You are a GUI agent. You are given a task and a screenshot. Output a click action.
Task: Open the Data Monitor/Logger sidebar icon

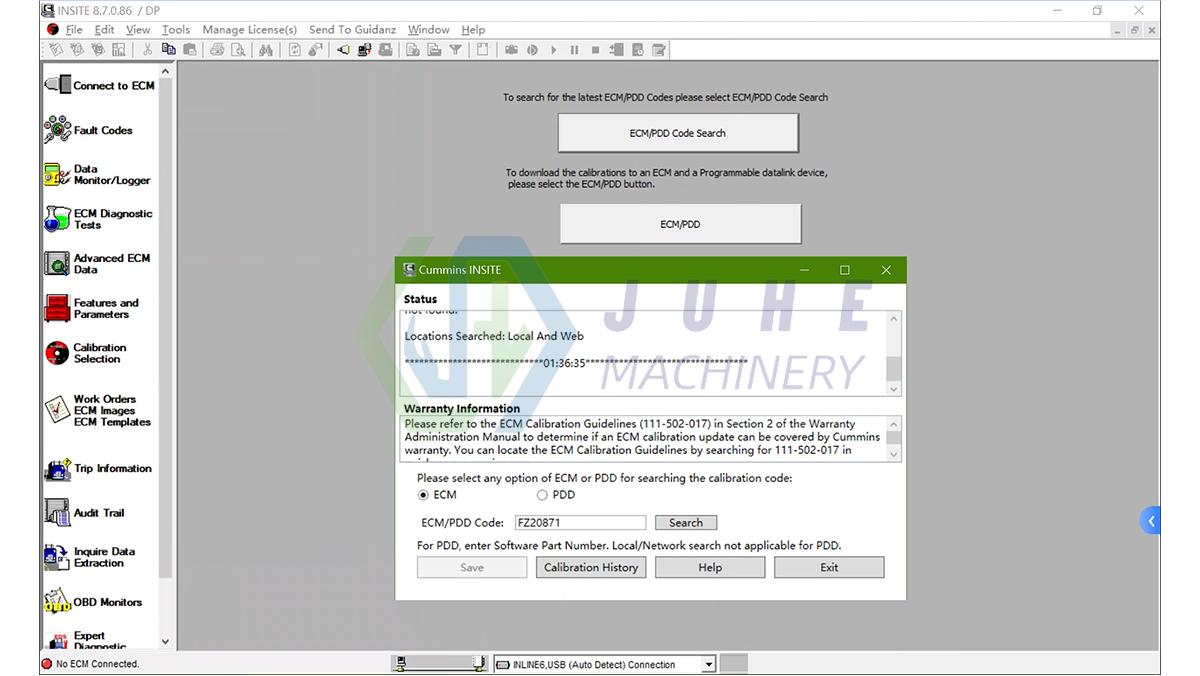coord(57,175)
